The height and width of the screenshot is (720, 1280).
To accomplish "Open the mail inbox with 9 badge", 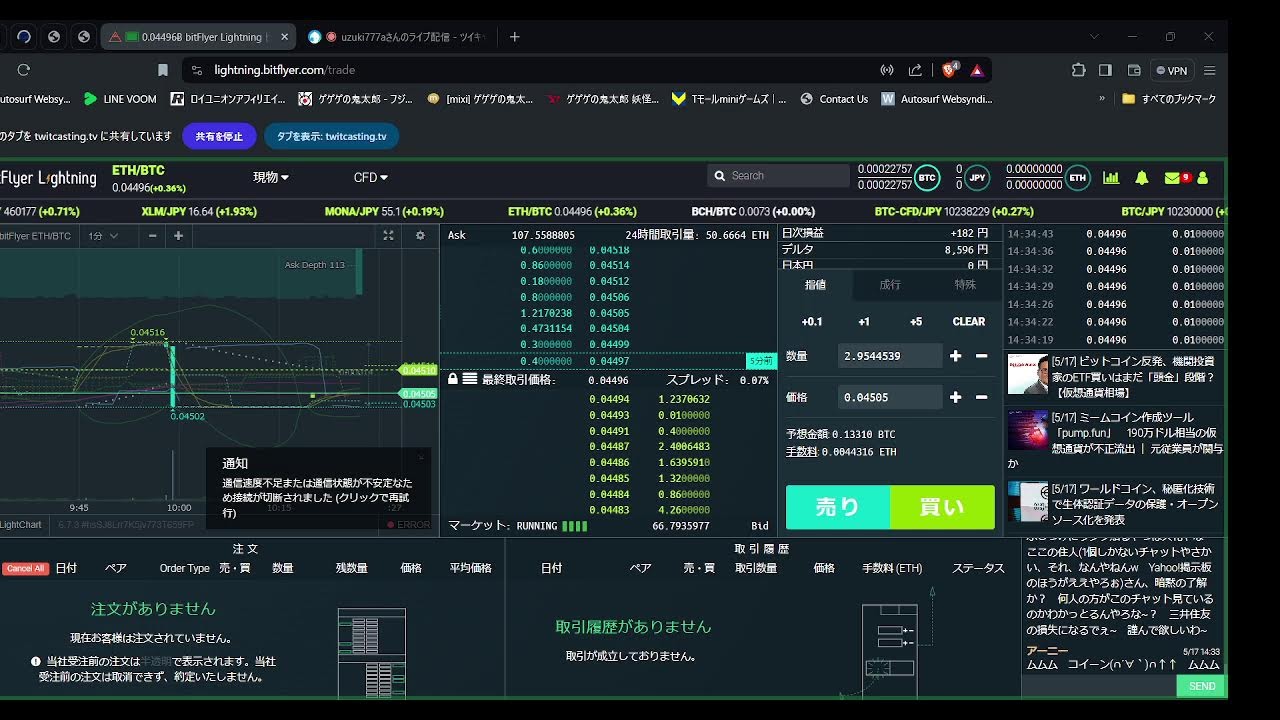I will (x=1173, y=178).
